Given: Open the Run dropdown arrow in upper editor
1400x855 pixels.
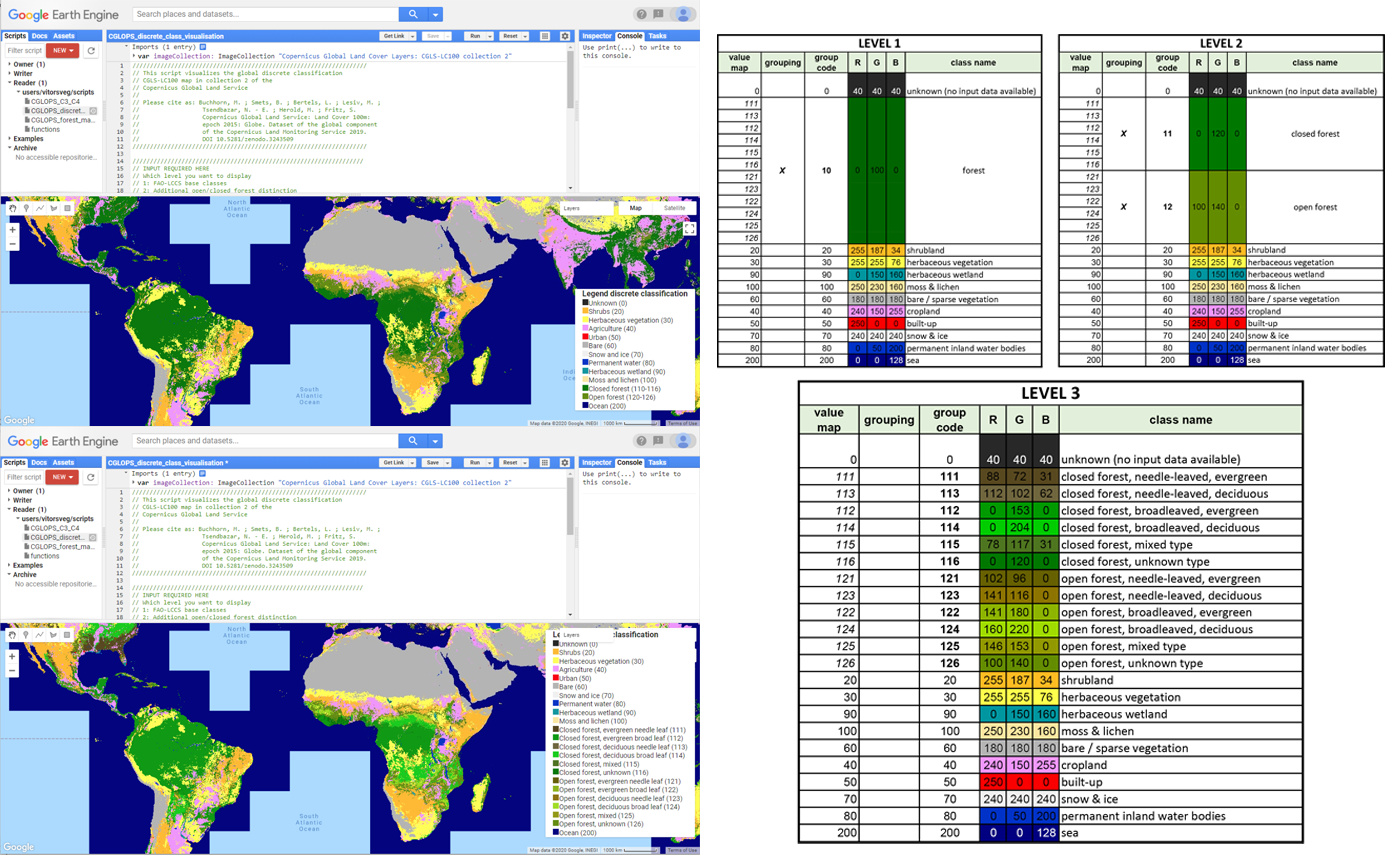Looking at the screenshot, I should (490, 36).
